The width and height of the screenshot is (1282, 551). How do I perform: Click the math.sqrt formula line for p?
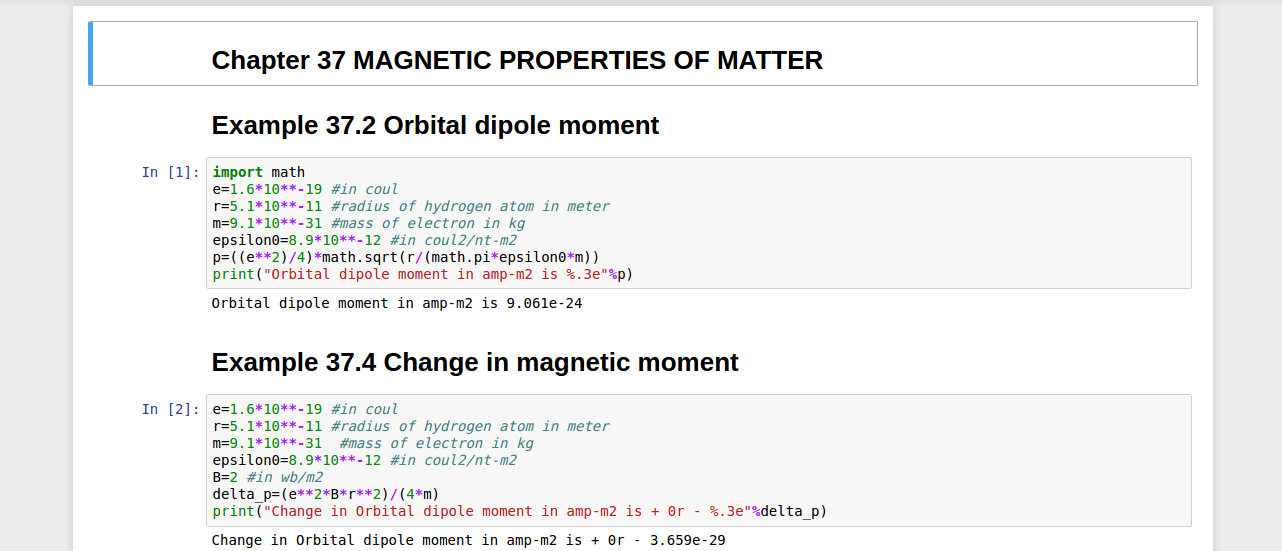coord(405,257)
